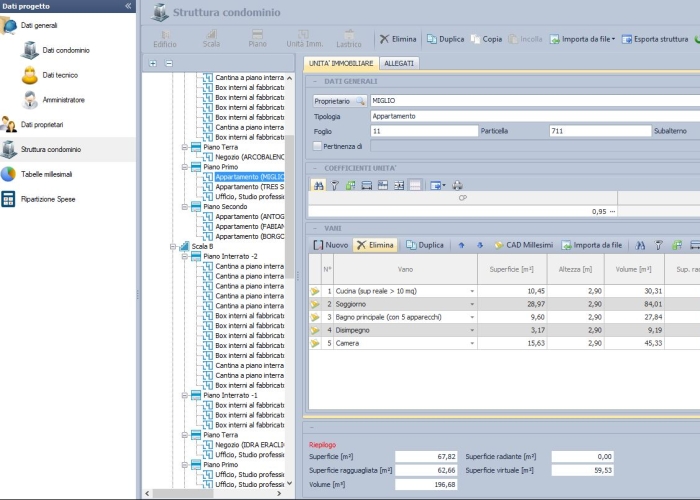Click Piano toolbar button
The height and width of the screenshot is (500, 700).
coord(258,39)
